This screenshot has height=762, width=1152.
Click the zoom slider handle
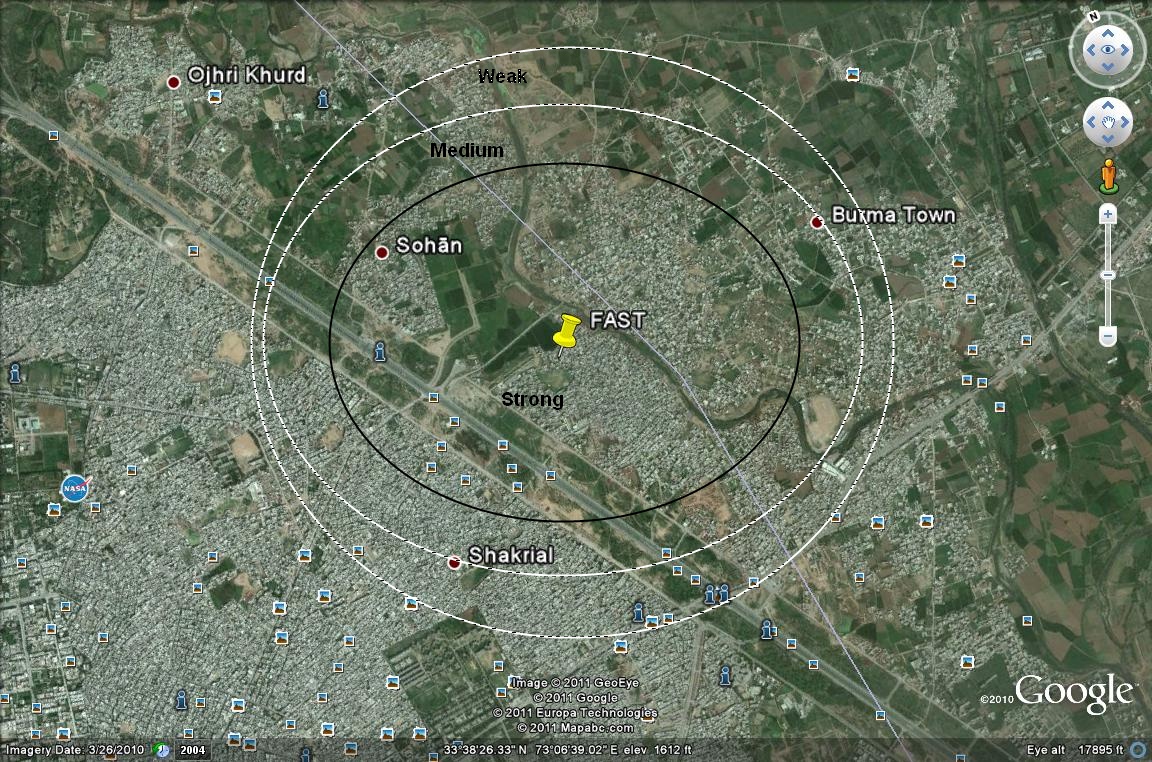click(1107, 275)
